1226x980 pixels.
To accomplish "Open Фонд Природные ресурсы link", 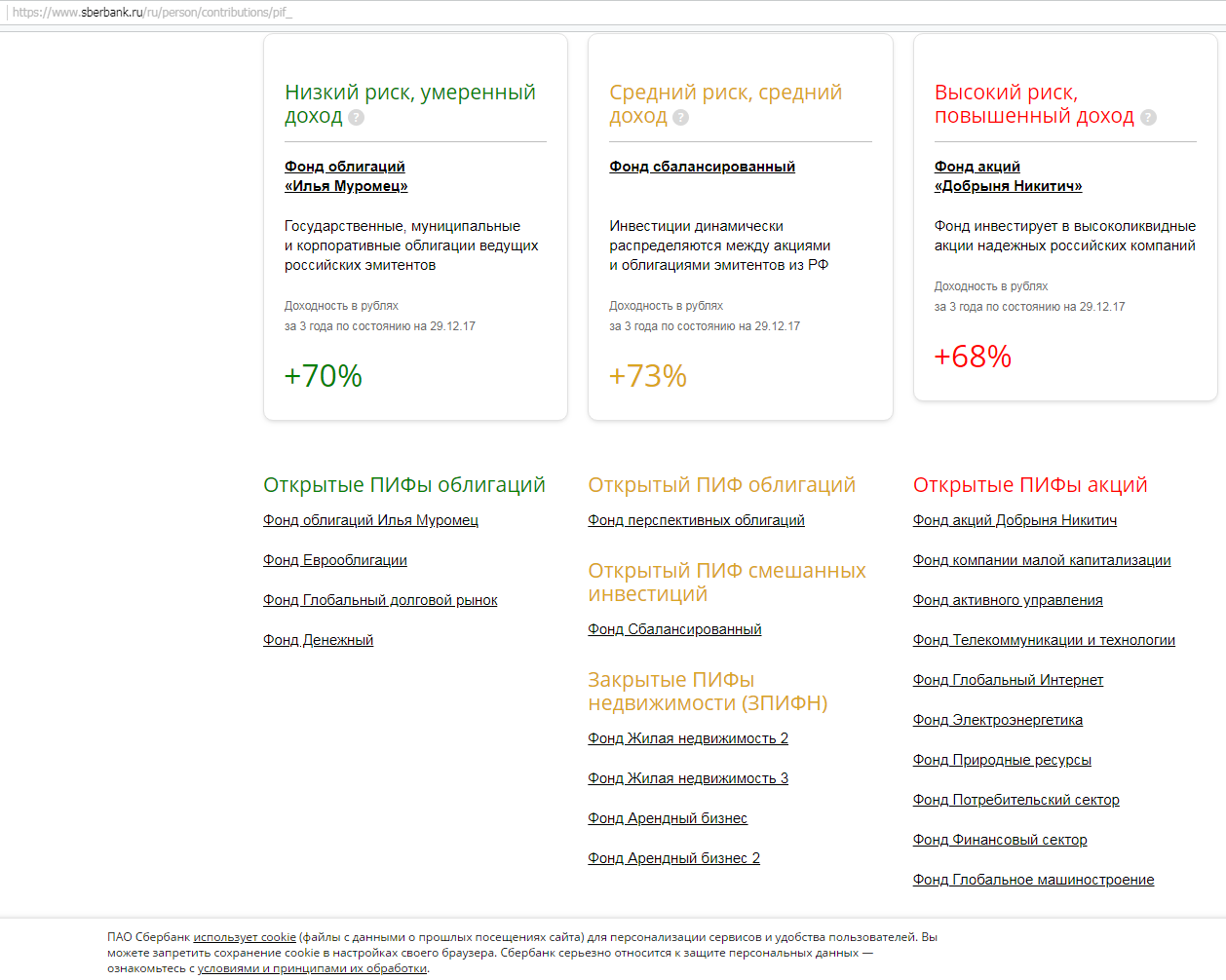I will pyautogui.click(x=1002, y=760).
